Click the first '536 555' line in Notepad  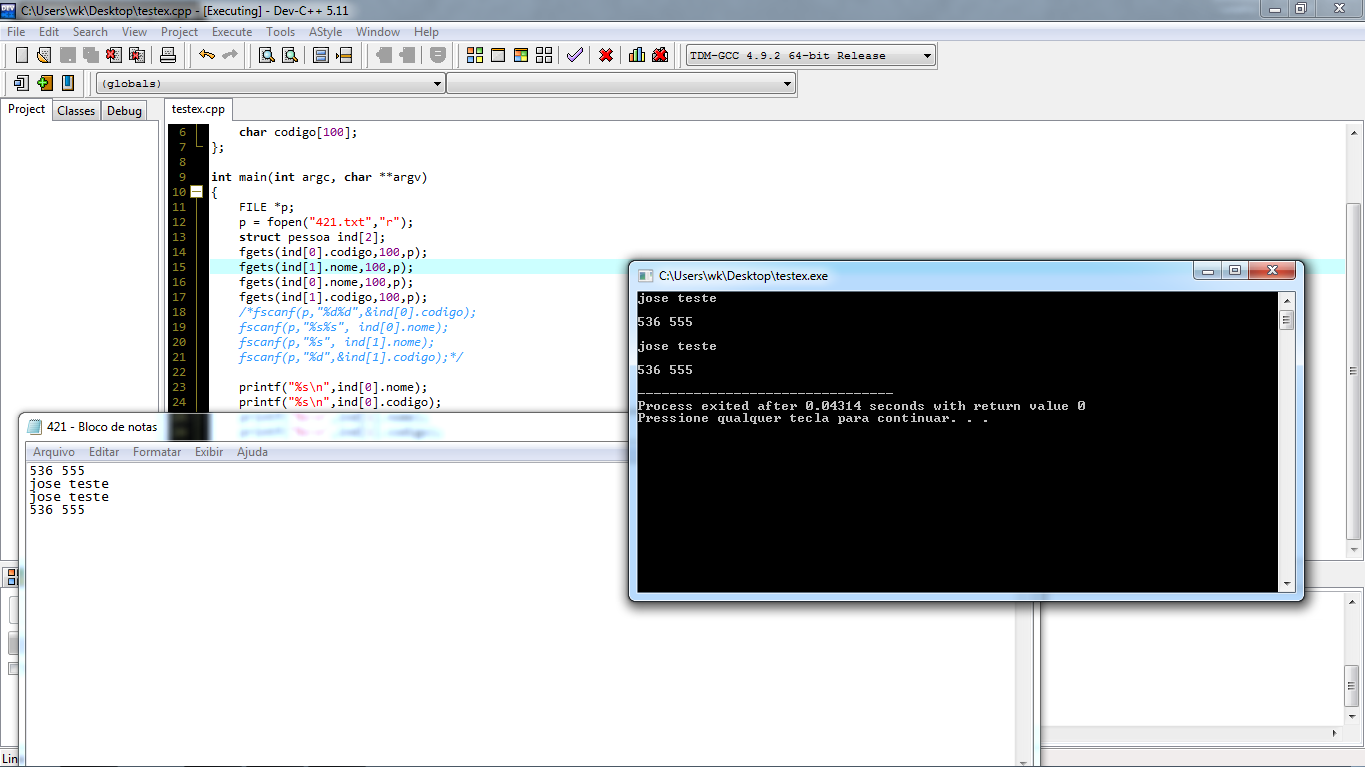pos(57,471)
